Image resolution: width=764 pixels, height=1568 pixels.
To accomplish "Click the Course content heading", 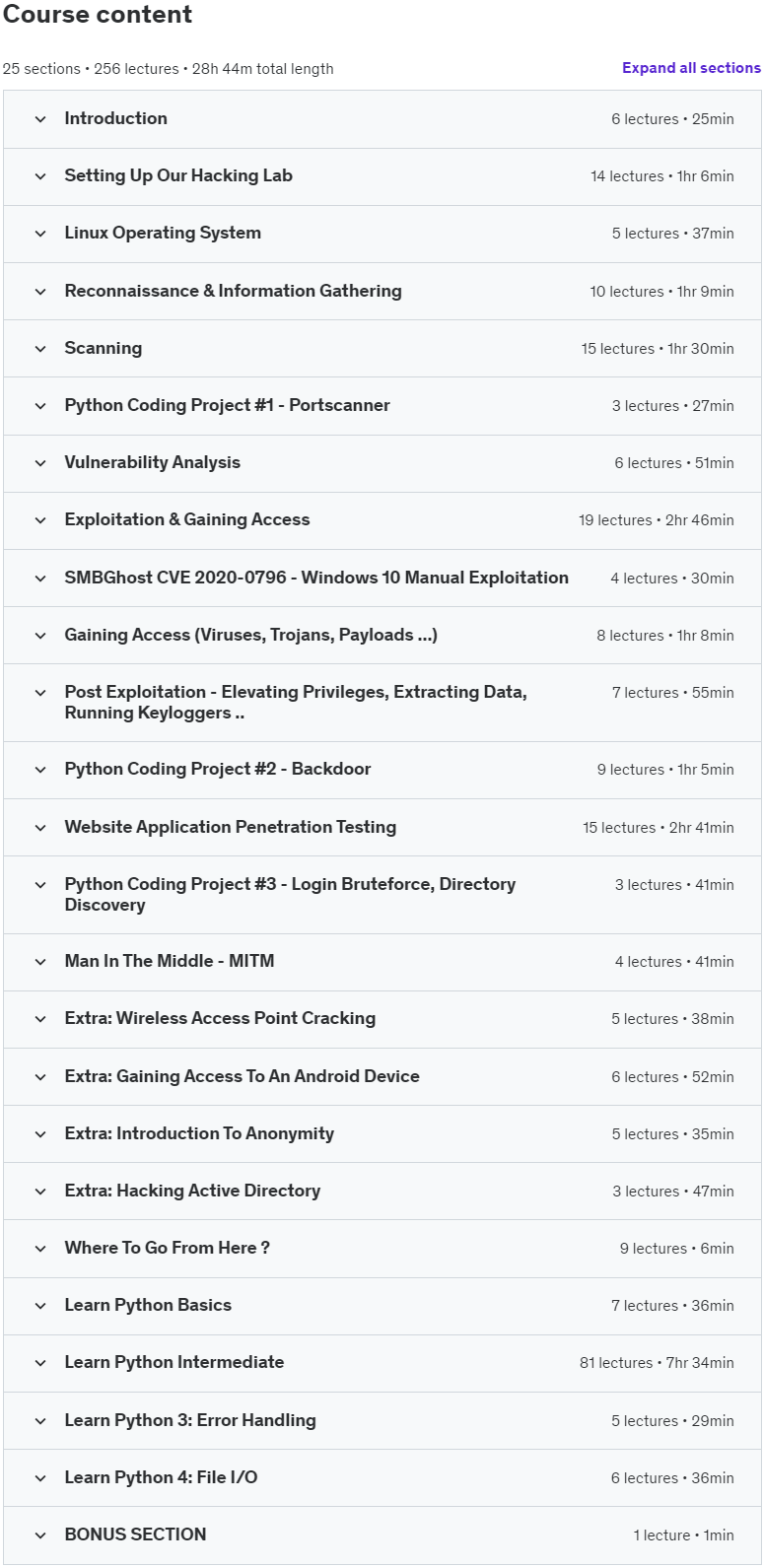I will 98,15.
